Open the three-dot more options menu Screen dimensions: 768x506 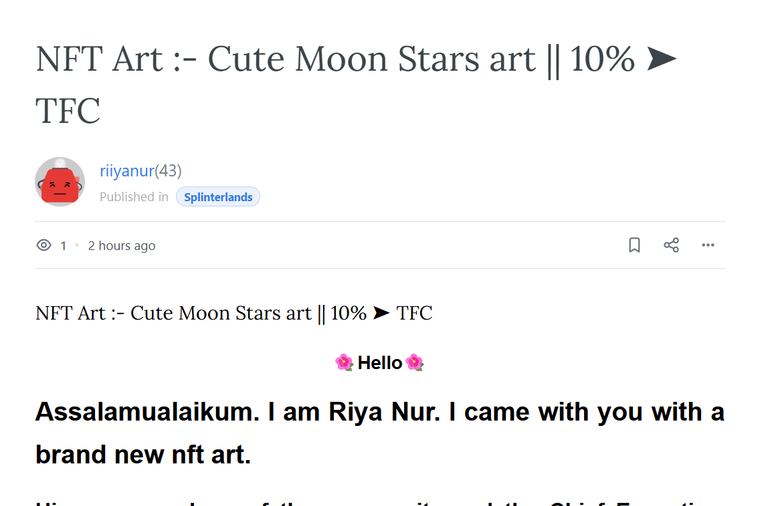[708, 245]
